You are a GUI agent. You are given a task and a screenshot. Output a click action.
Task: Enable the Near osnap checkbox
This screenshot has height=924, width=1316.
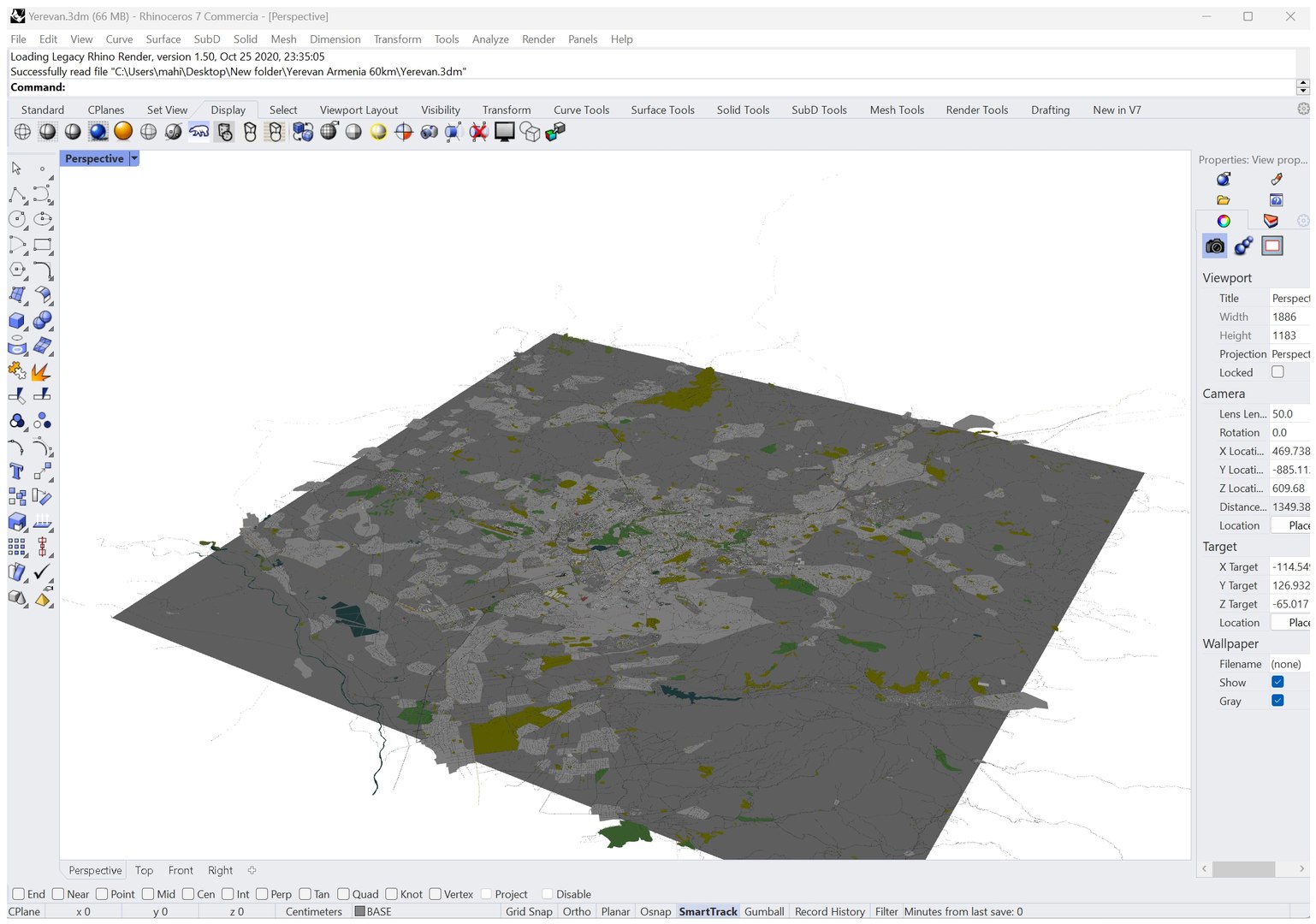[x=58, y=894]
